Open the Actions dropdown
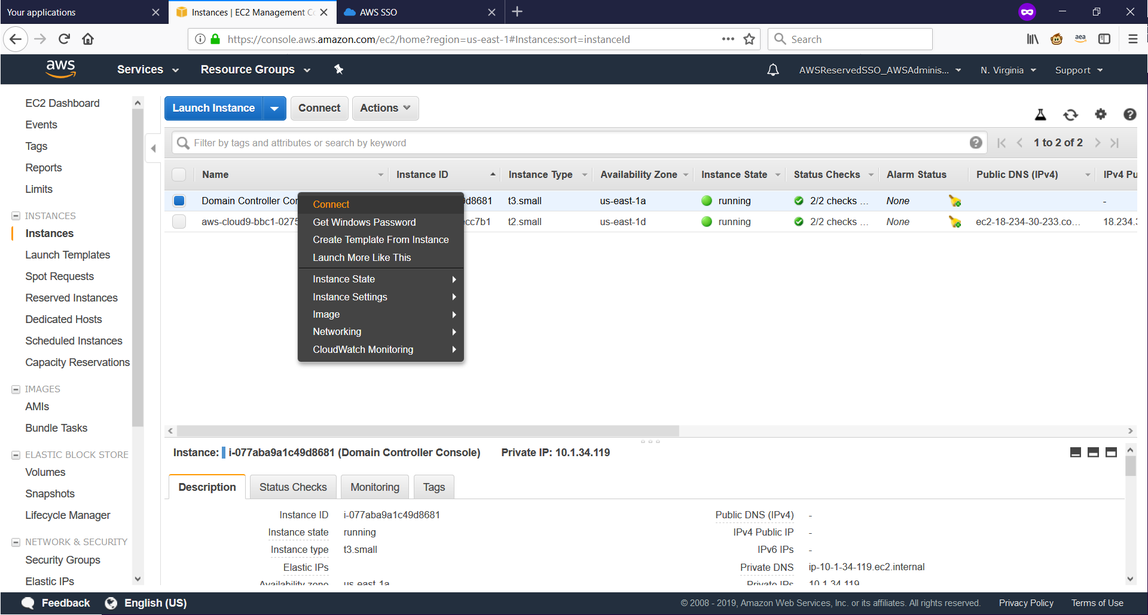 [x=385, y=108]
